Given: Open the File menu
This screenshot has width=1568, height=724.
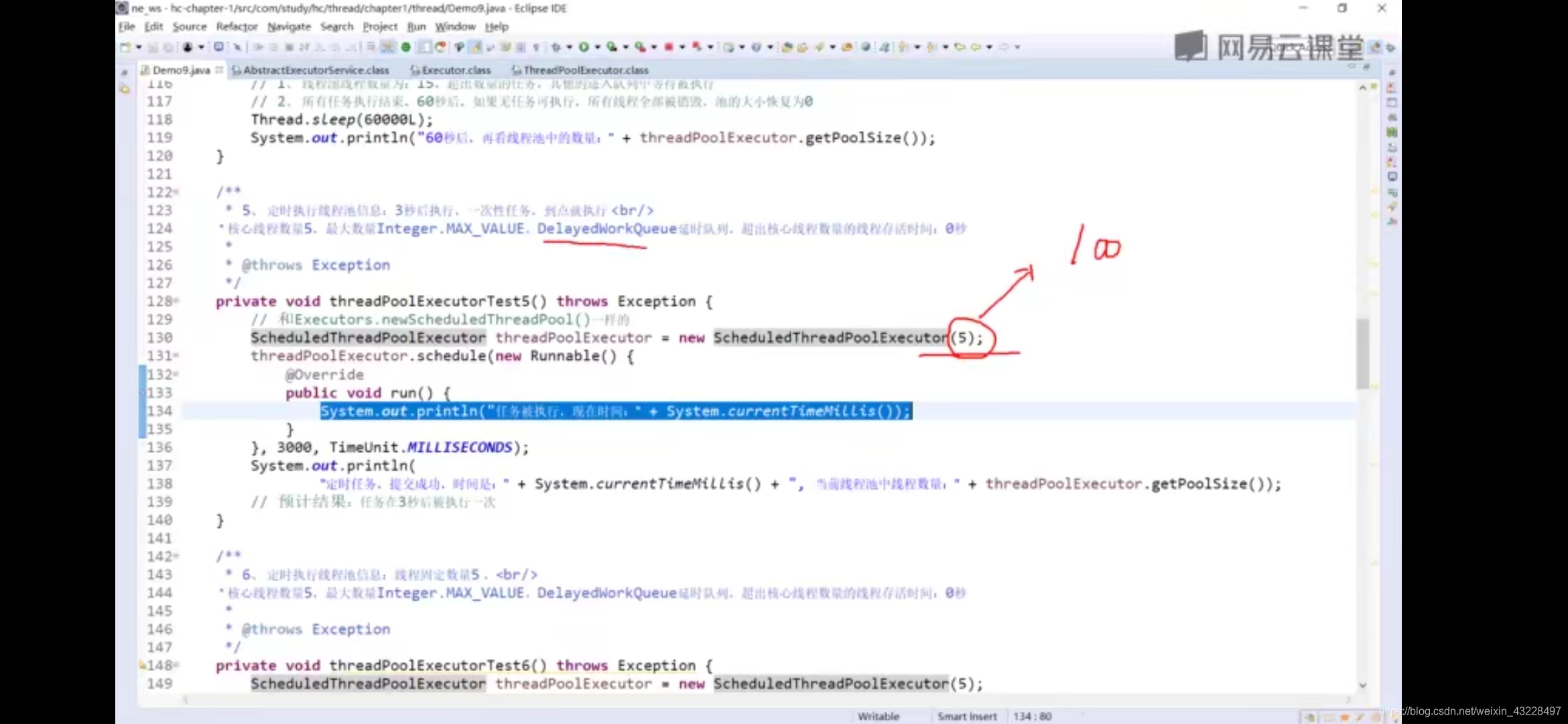Looking at the screenshot, I should tap(127, 27).
